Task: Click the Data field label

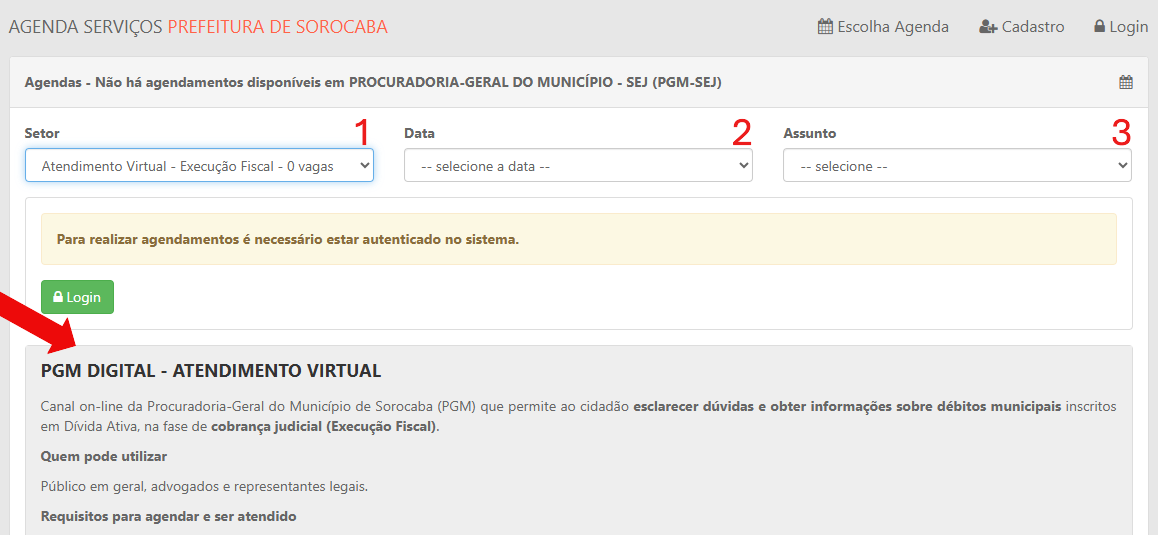Action: [x=419, y=133]
